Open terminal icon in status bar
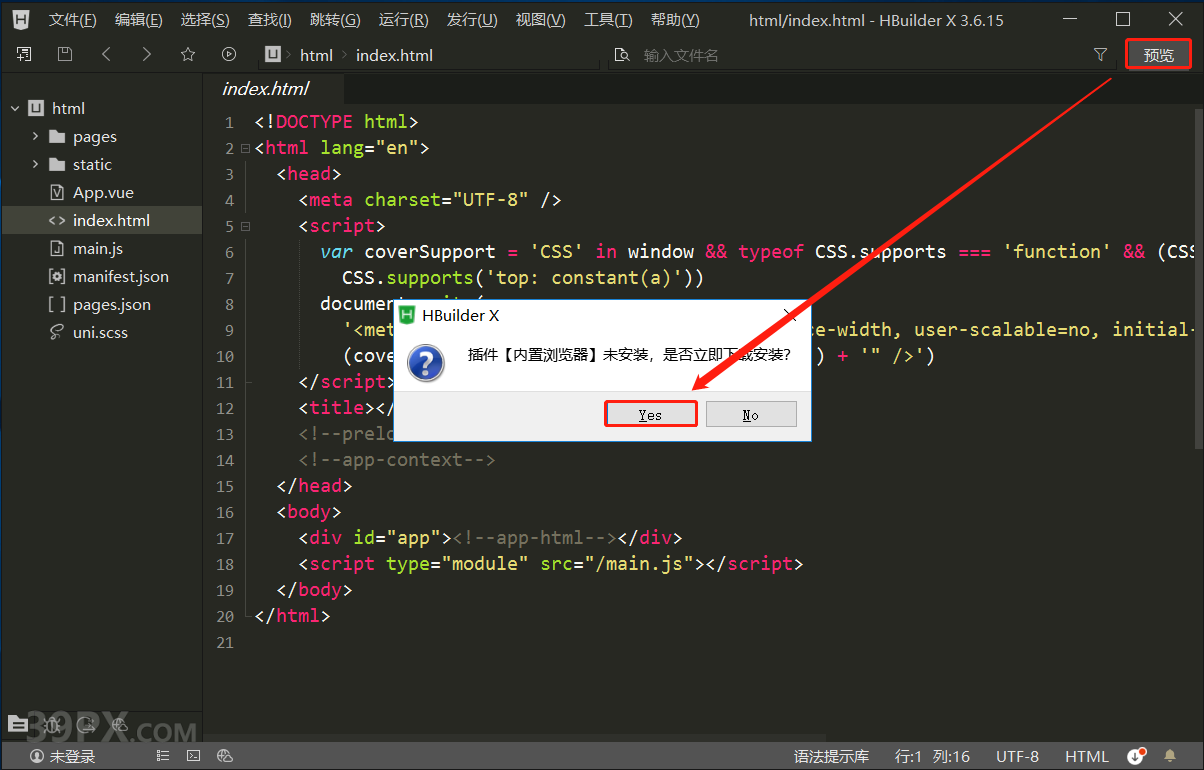Image resolution: width=1204 pixels, height=770 pixels. [x=194, y=756]
